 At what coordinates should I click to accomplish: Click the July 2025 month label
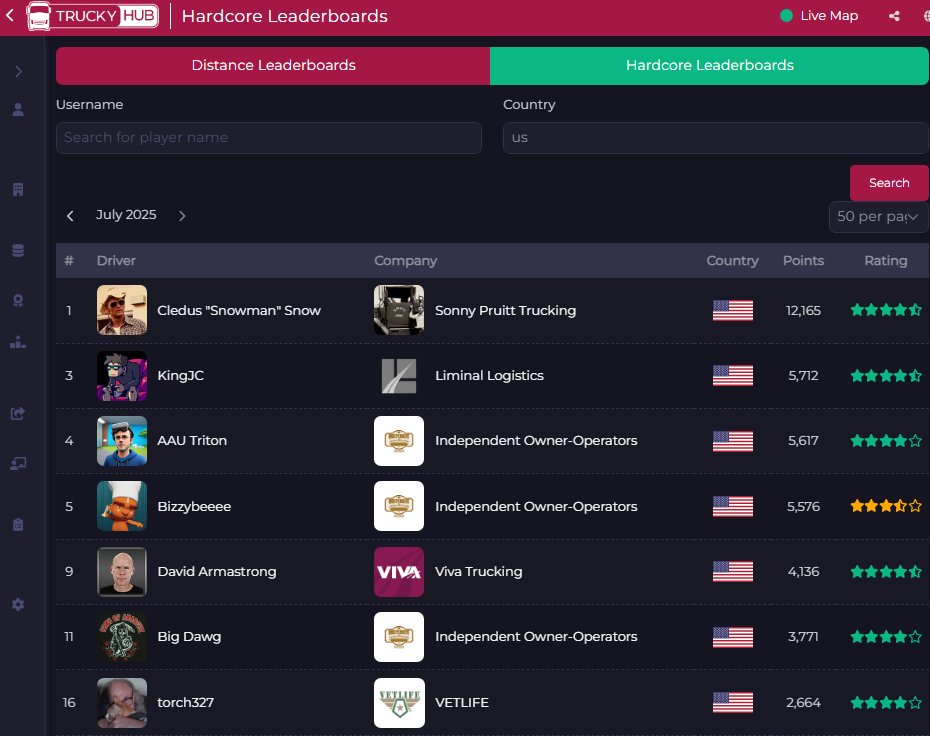pyautogui.click(x=126, y=215)
